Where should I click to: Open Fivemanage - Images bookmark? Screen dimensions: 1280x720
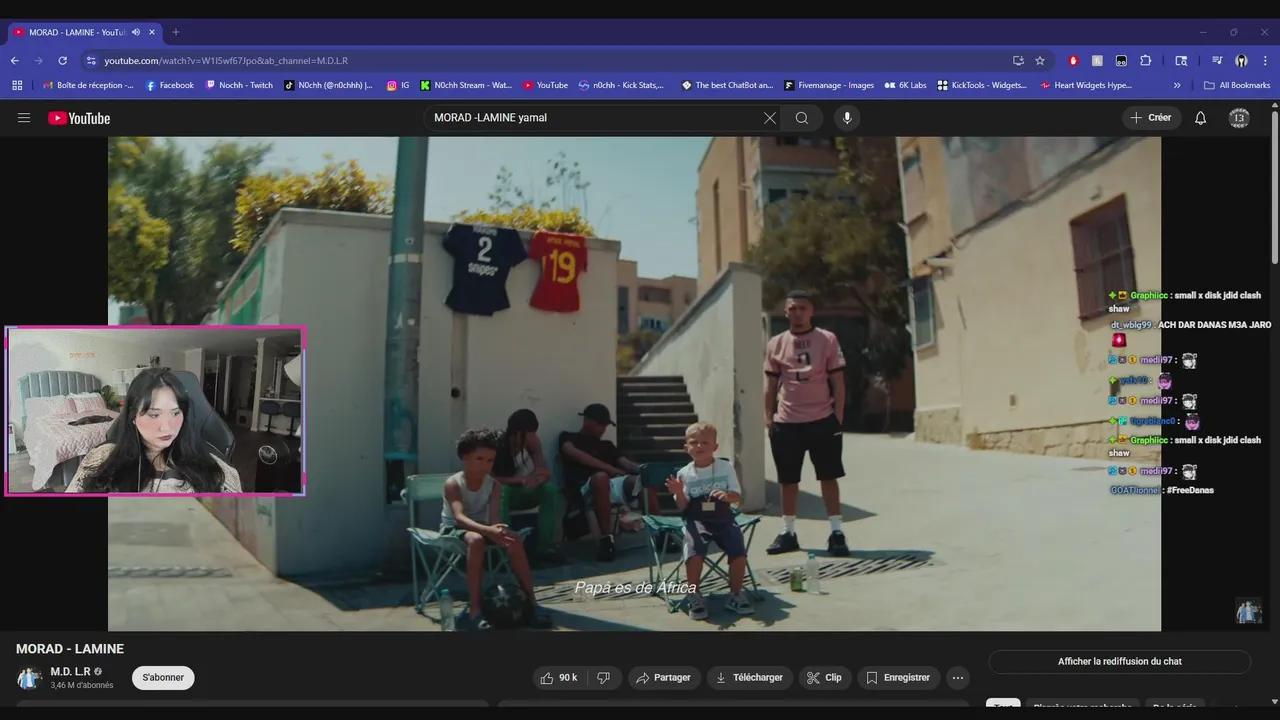pyautogui.click(x=829, y=86)
